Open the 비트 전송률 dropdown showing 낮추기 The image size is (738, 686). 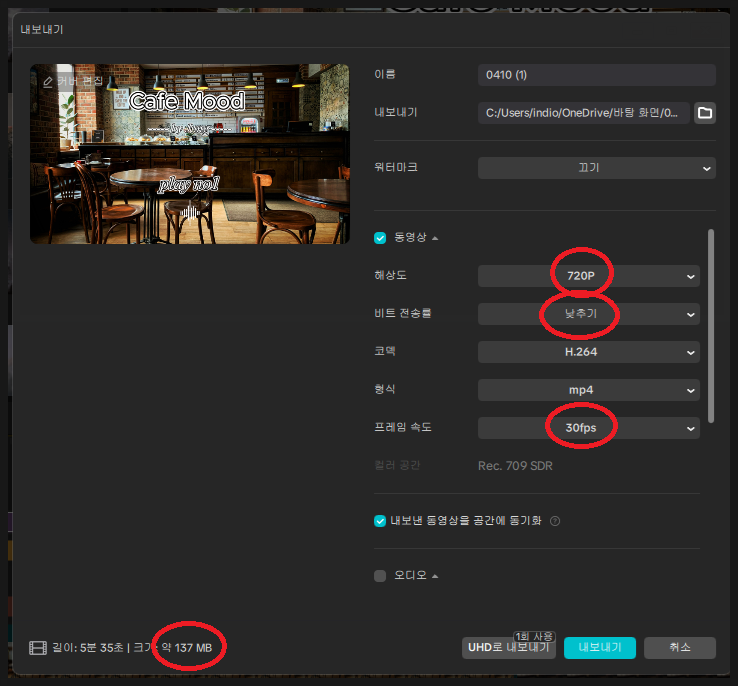(588, 314)
